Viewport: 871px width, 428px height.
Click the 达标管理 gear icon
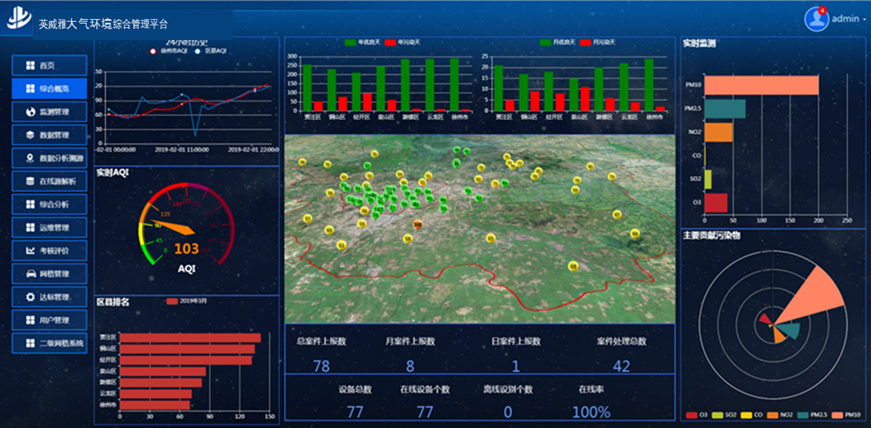28,297
